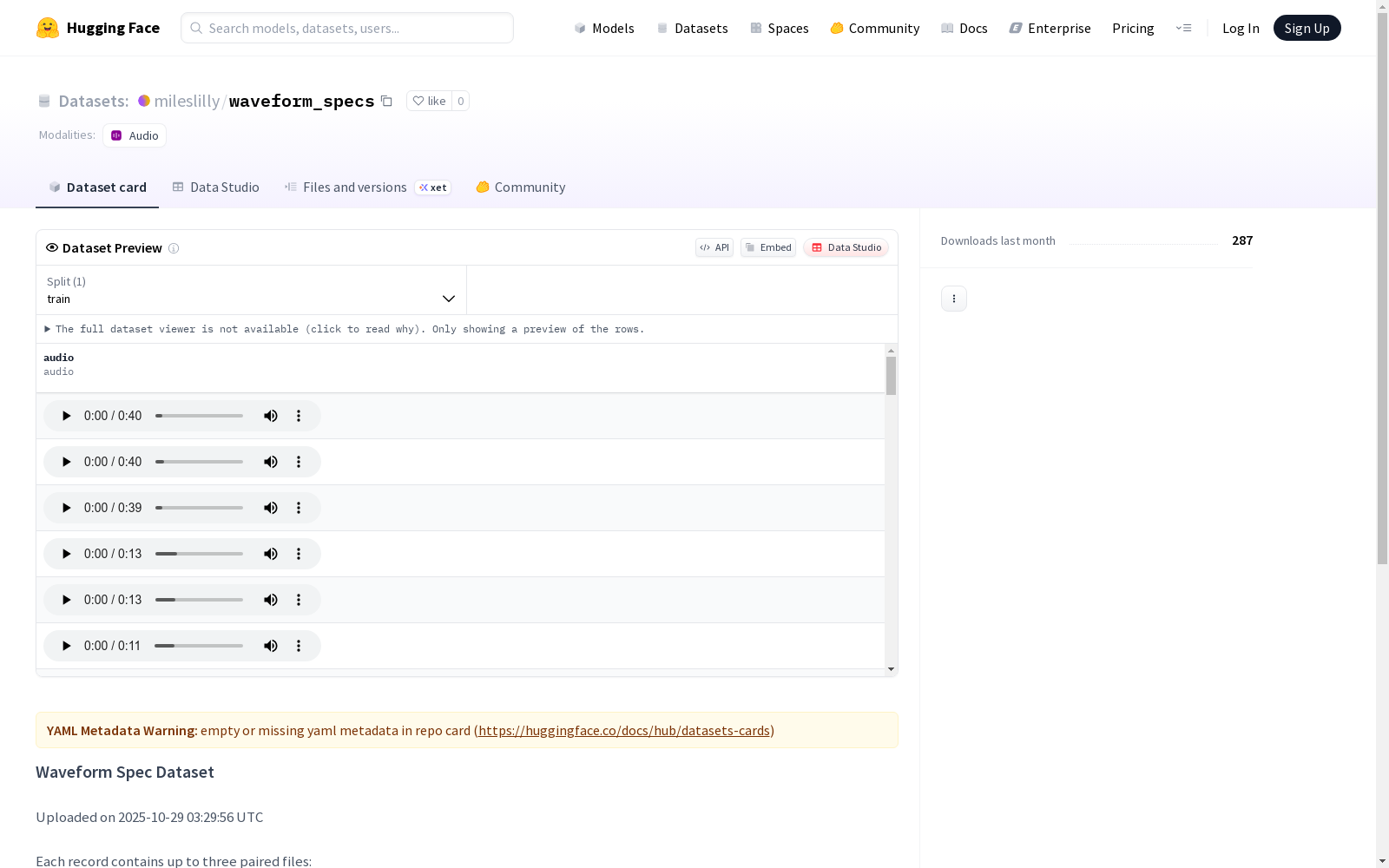This screenshot has width=1389, height=868.
Task: Open Docs in the top navigation
Action: [x=964, y=28]
